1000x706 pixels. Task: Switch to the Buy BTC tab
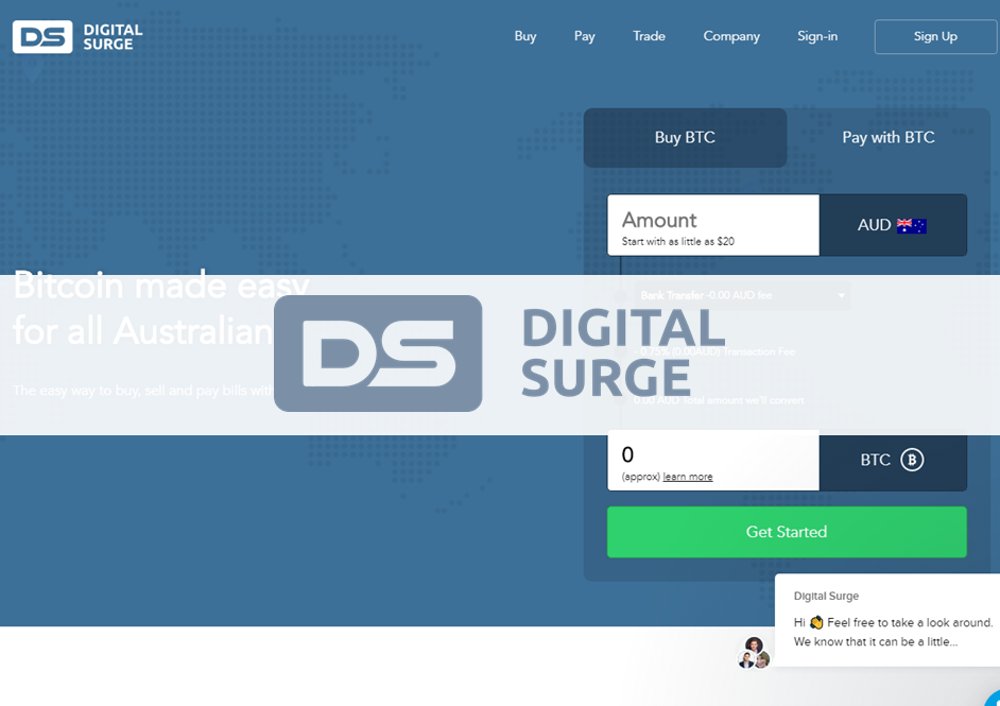685,137
